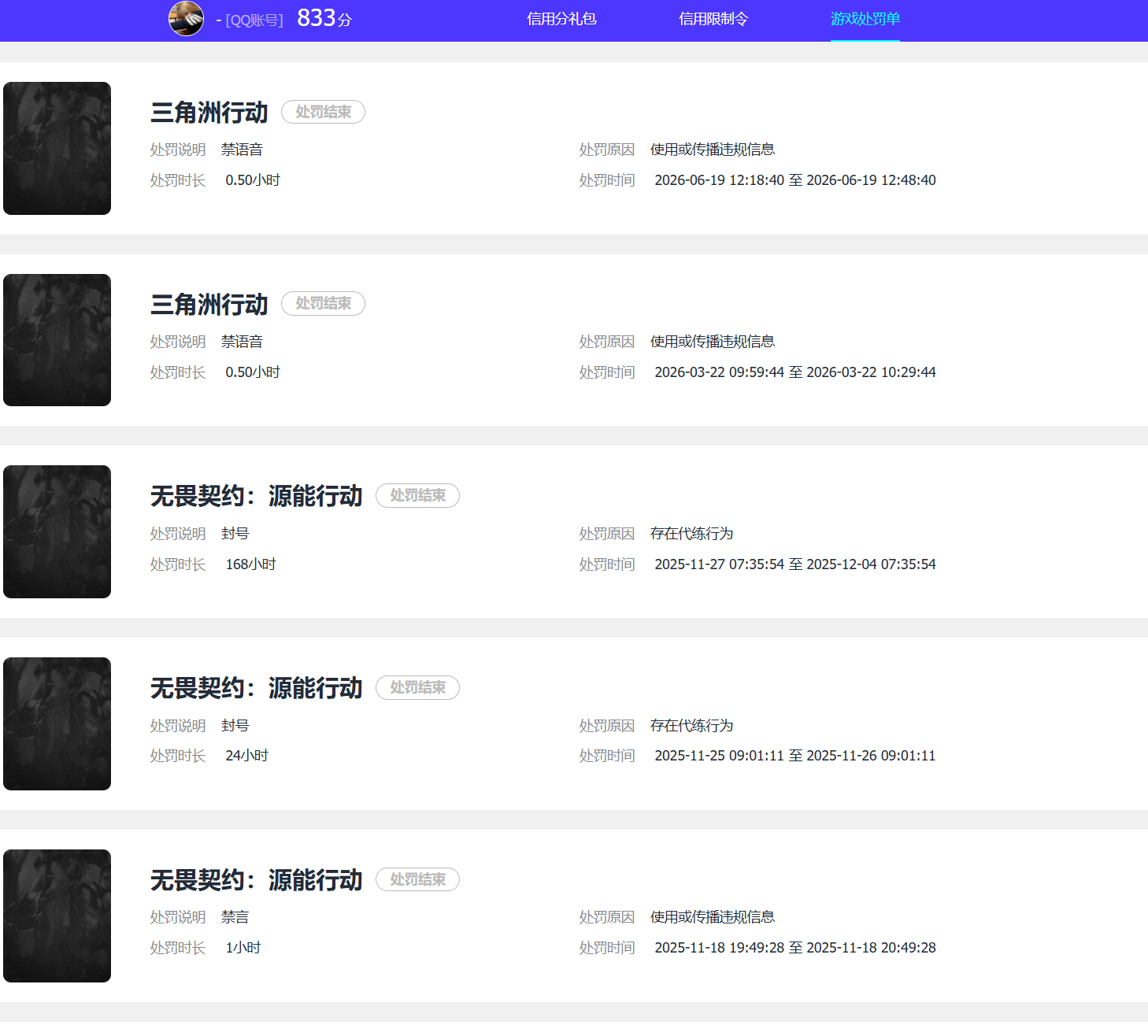Screen dimensions: 1148x1036
Task: Click 处罚结束 badge on the 2026-06-19 record
Action: pyautogui.click(x=323, y=112)
